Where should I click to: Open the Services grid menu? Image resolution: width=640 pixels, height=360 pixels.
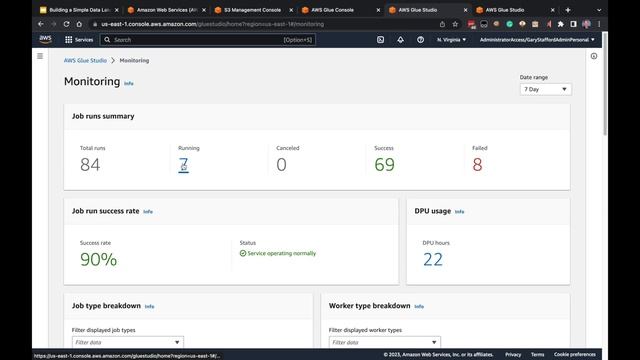(79, 40)
